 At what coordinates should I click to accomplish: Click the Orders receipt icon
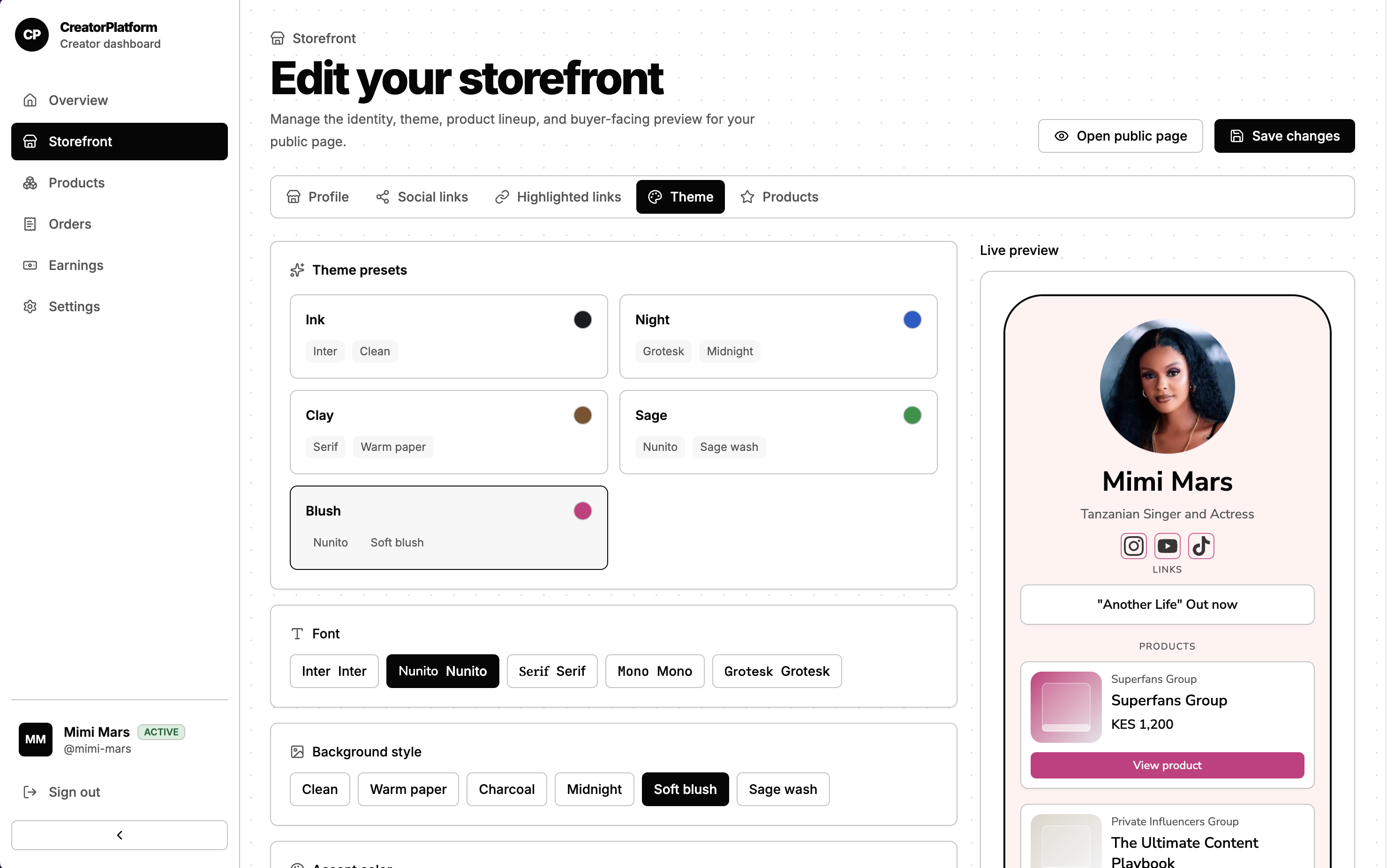(x=30, y=224)
